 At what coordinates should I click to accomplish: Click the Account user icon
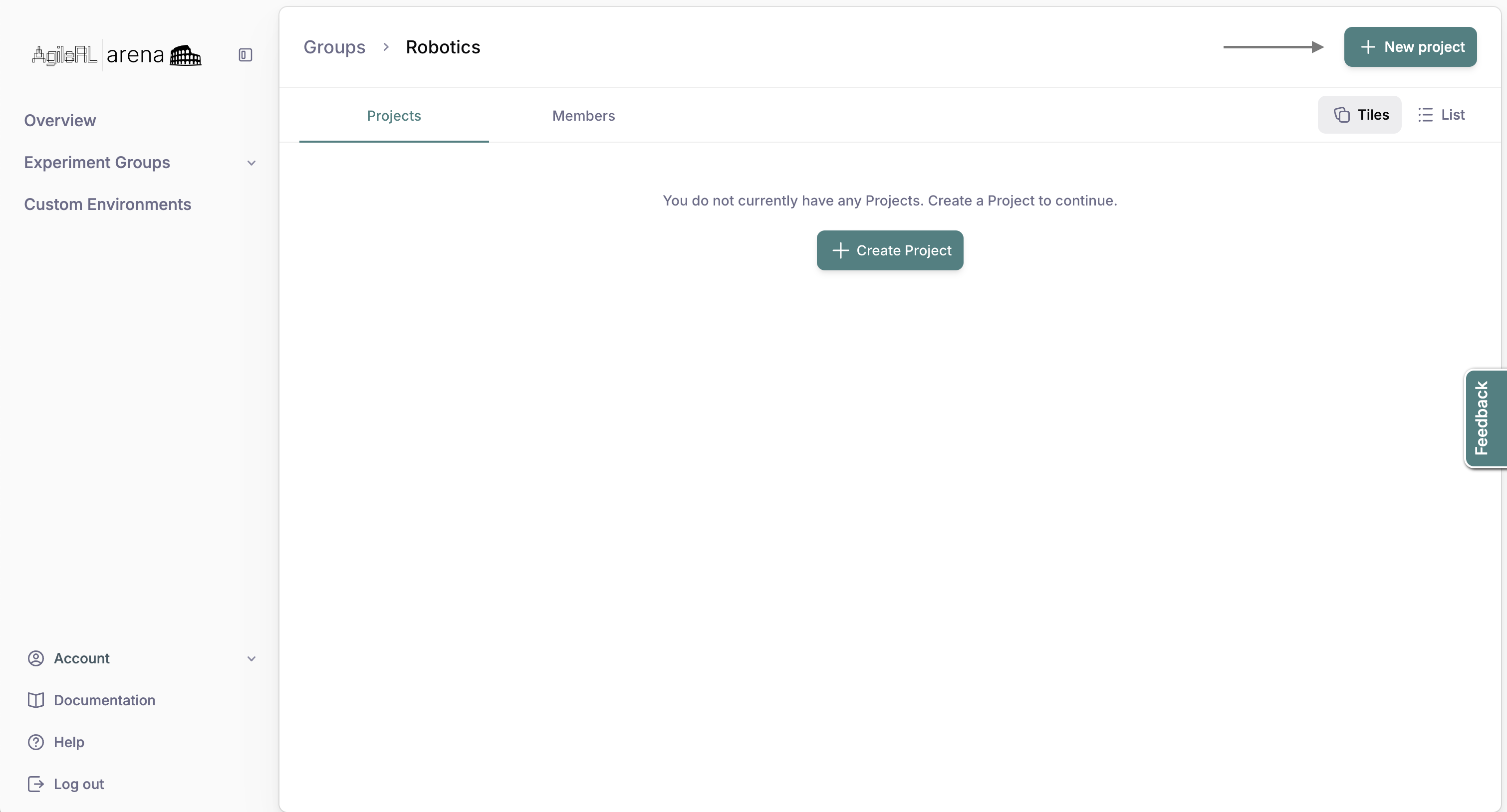pyautogui.click(x=36, y=658)
